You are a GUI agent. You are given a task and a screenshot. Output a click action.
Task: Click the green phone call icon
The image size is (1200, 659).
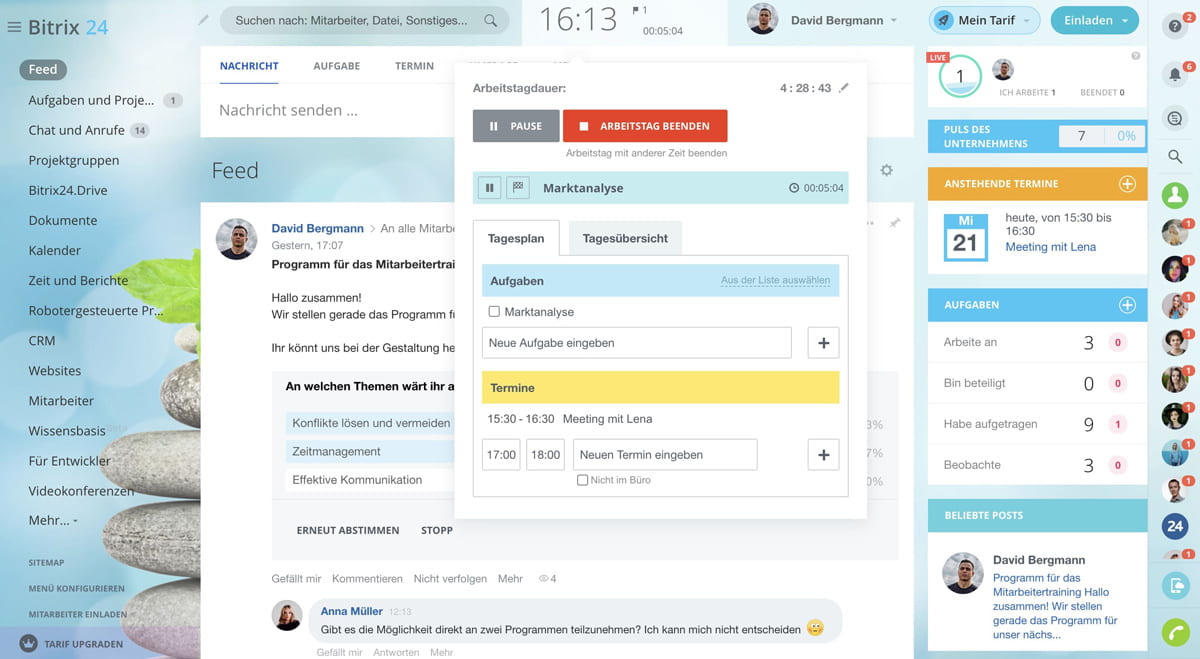[1175, 632]
